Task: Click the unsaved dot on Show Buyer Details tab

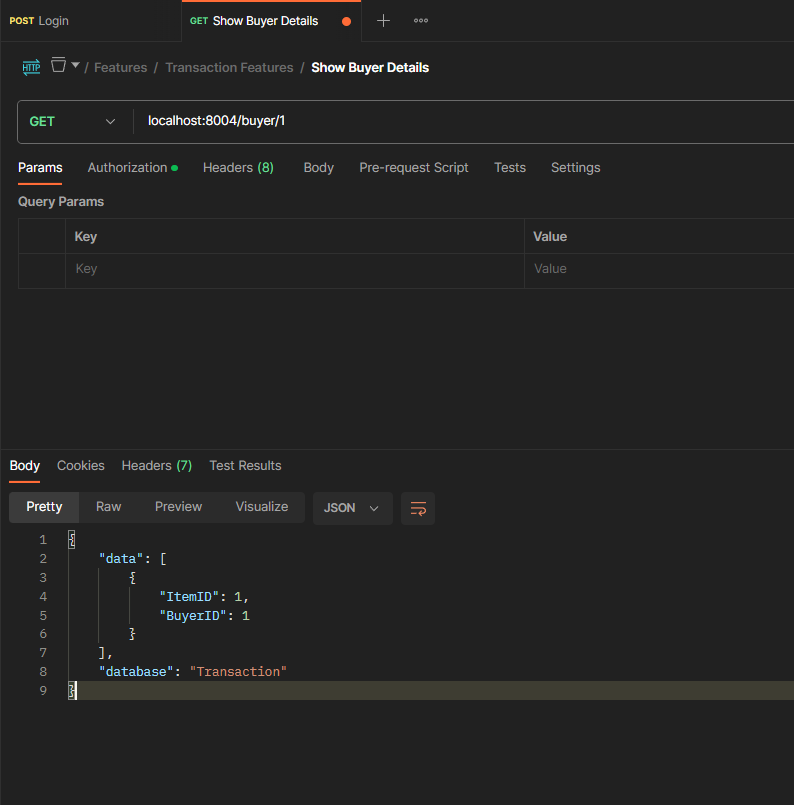Action: [347, 21]
